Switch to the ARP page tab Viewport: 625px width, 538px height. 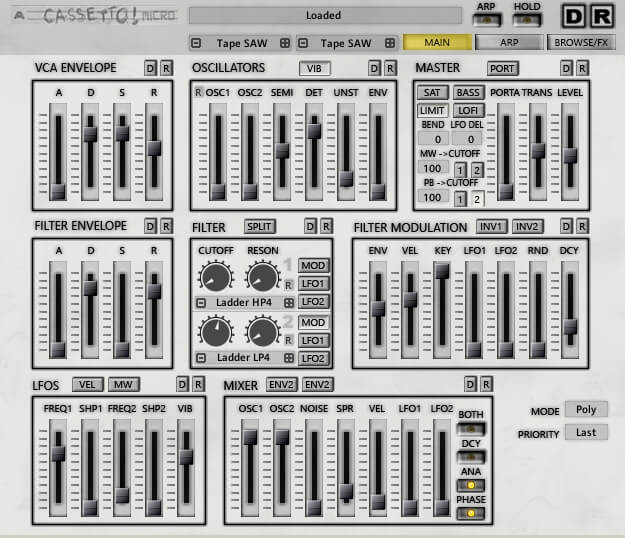(x=509, y=42)
